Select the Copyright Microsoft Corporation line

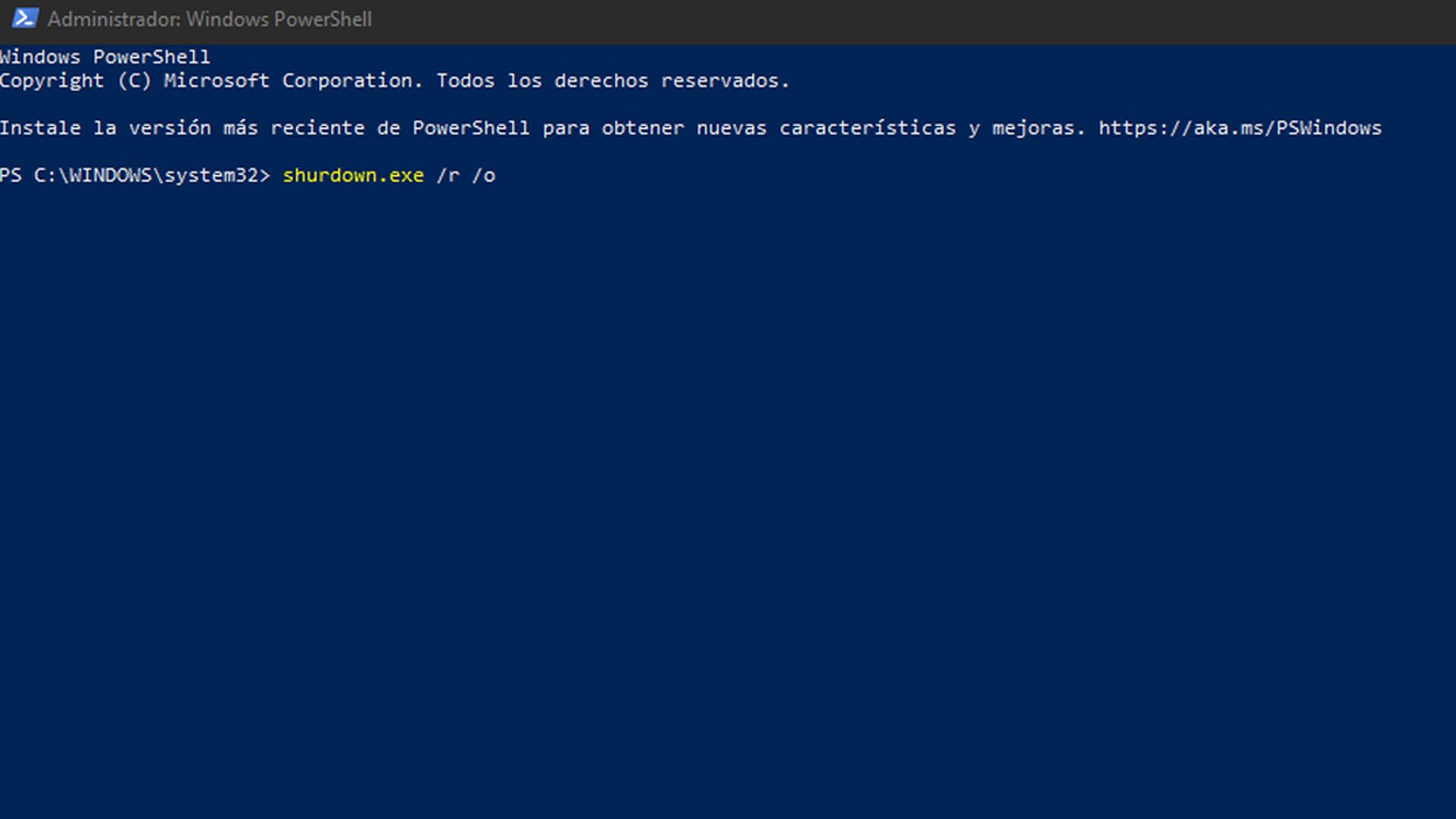[394, 80]
